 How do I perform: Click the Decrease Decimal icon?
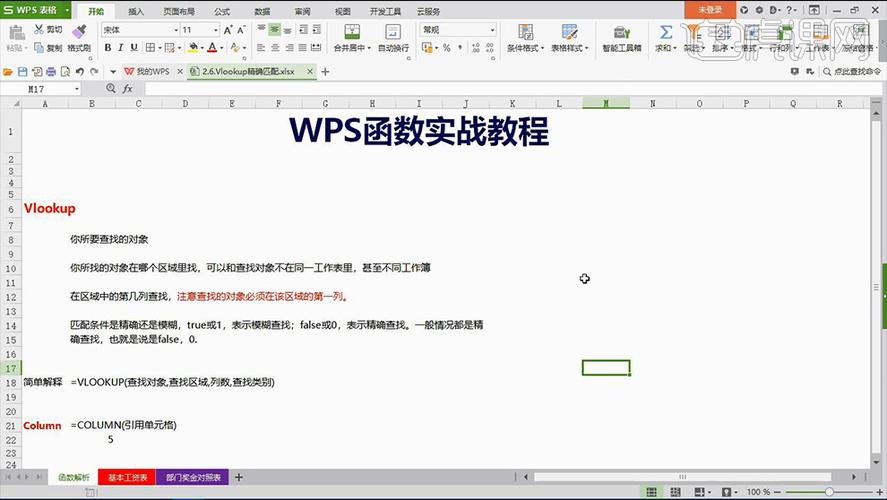coord(490,48)
